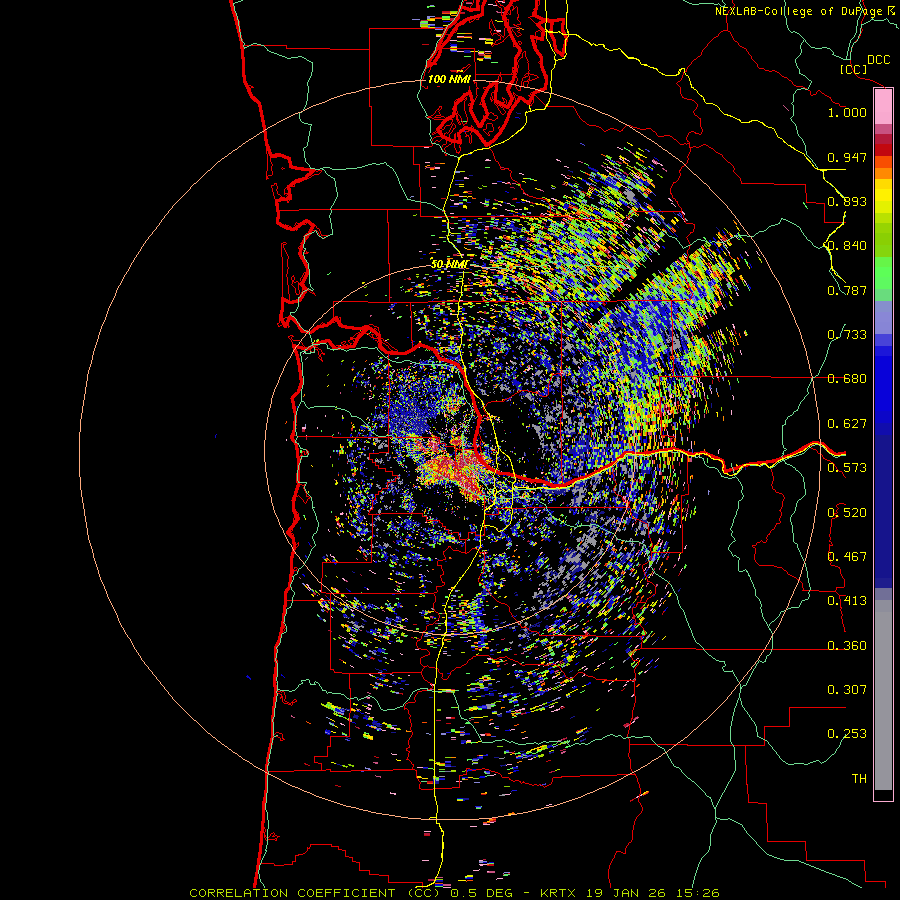900x900 pixels.
Task: Pick the bright green swatch in the color bar
Action: [883, 273]
